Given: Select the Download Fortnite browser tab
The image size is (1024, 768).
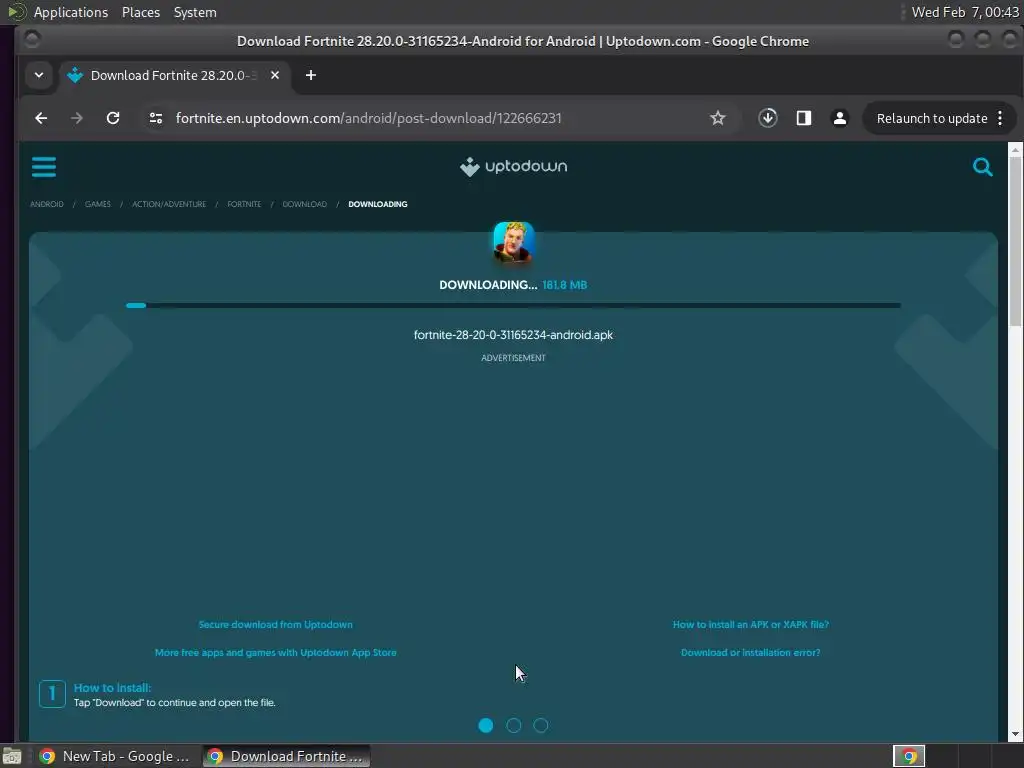Looking at the screenshot, I should (x=174, y=75).
